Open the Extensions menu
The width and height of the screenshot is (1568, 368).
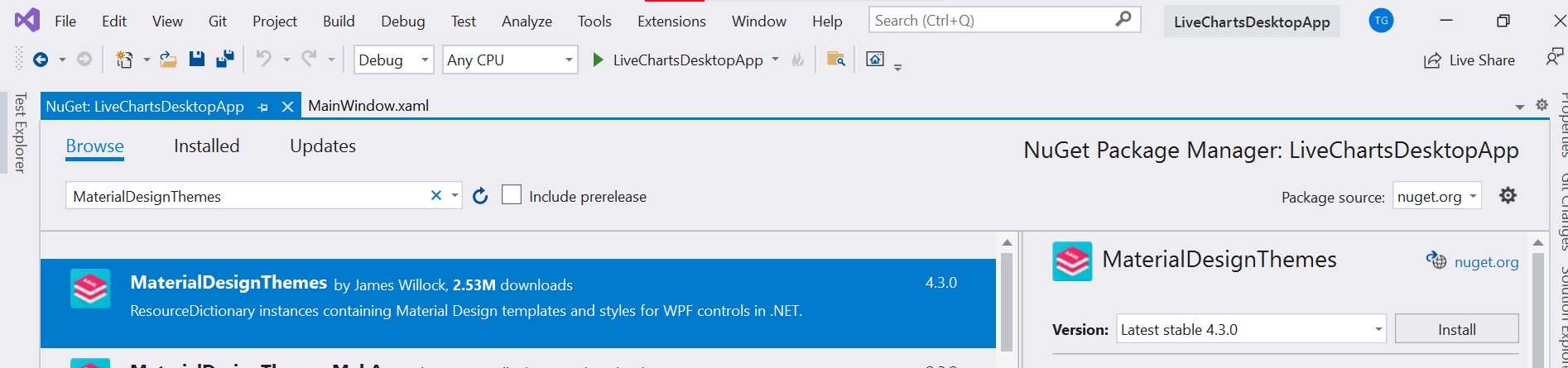pyautogui.click(x=671, y=22)
